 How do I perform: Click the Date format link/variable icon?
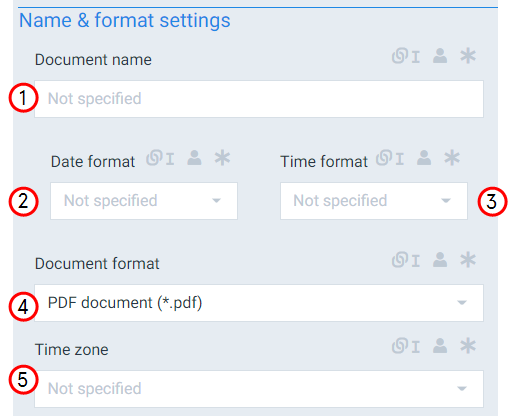pos(160,158)
